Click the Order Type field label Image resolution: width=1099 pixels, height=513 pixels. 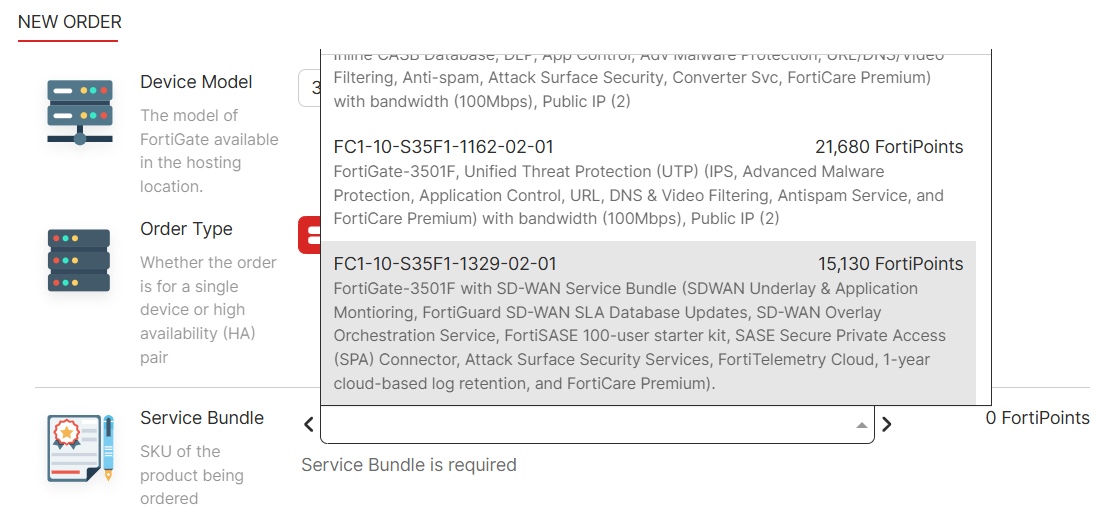(x=186, y=229)
